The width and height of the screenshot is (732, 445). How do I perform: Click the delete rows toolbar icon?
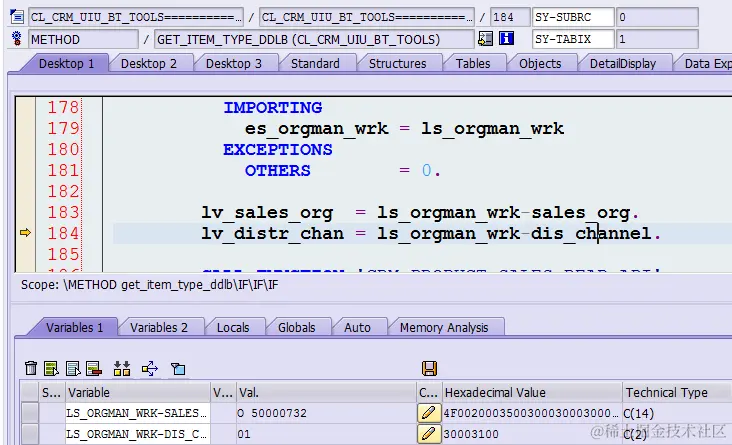93,368
